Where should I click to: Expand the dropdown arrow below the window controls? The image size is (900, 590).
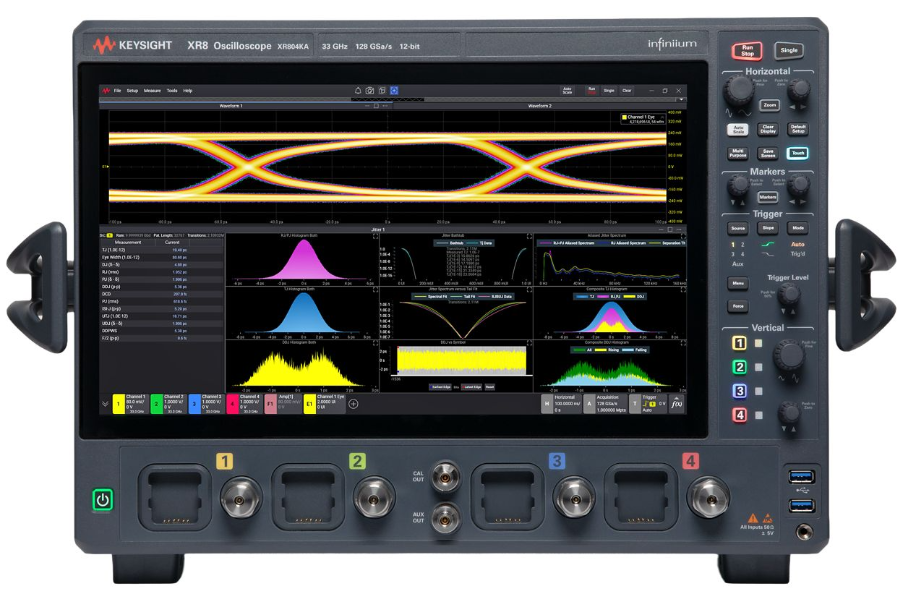(x=680, y=100)
